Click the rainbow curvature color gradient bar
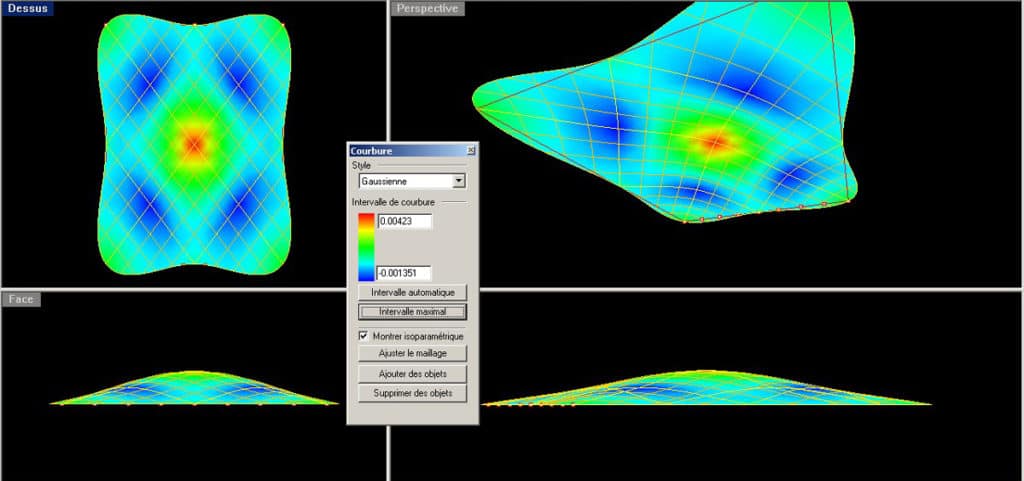This screenshot has height=481, width=1024. pos(366,246)
